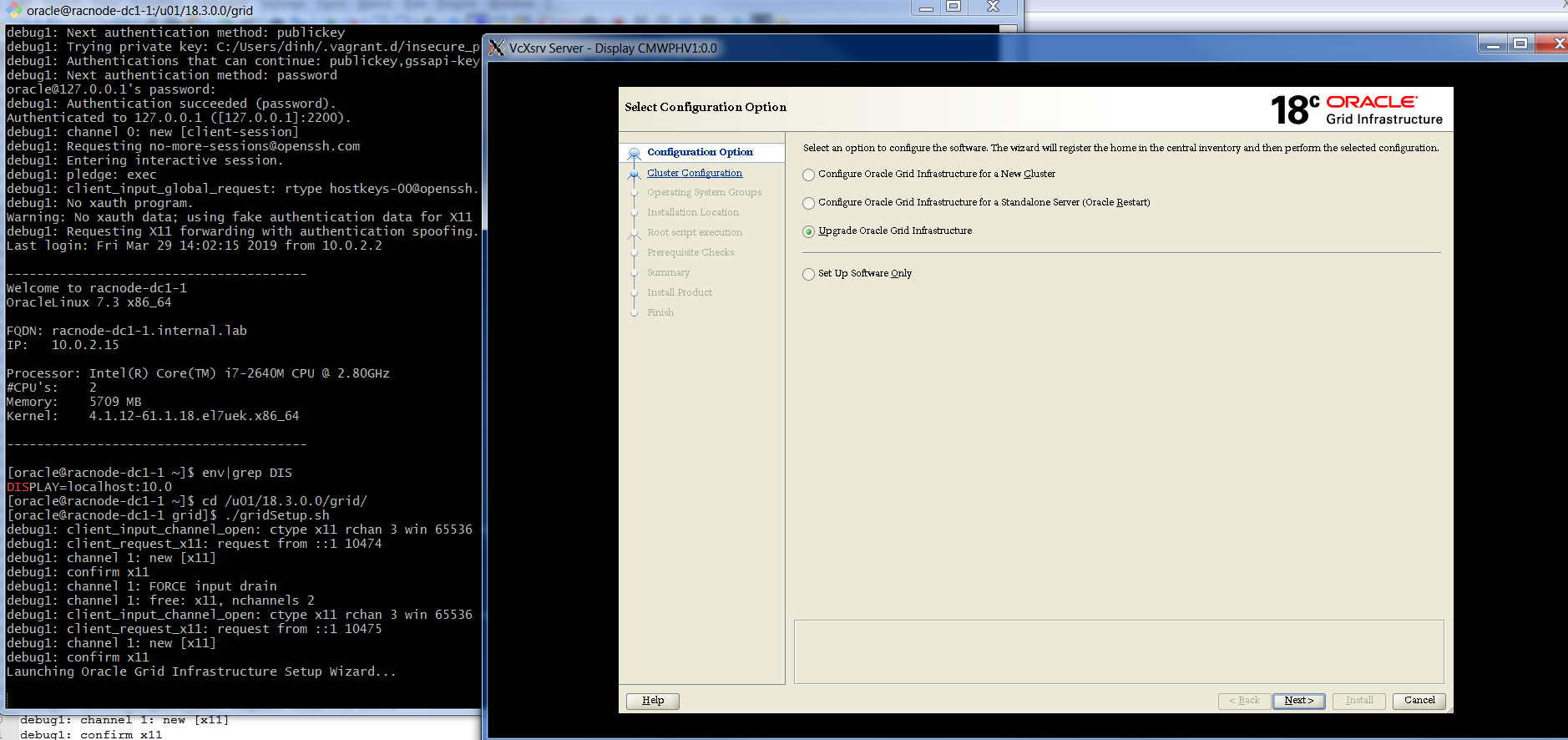The image size is (1568, 740).
Task: Open Help for the setup wizard
Action: [652, 701]
